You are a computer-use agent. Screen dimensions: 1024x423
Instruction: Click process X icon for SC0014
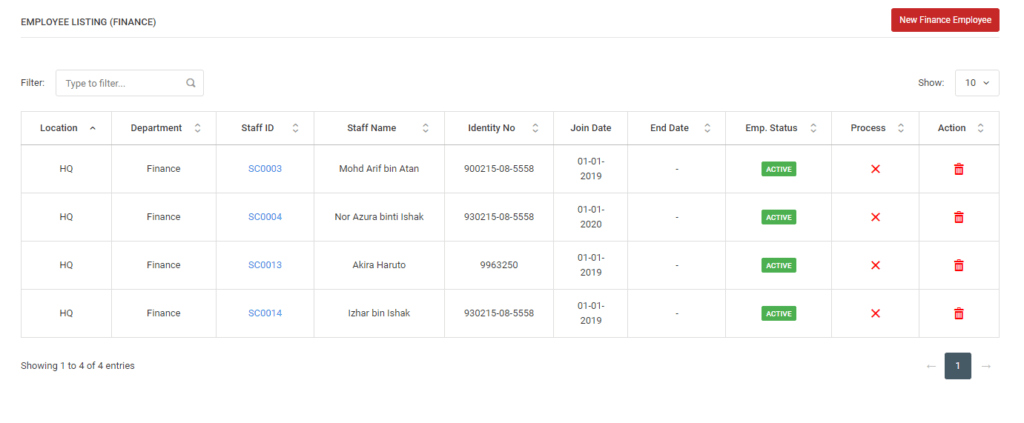click(x=876, y=313)
